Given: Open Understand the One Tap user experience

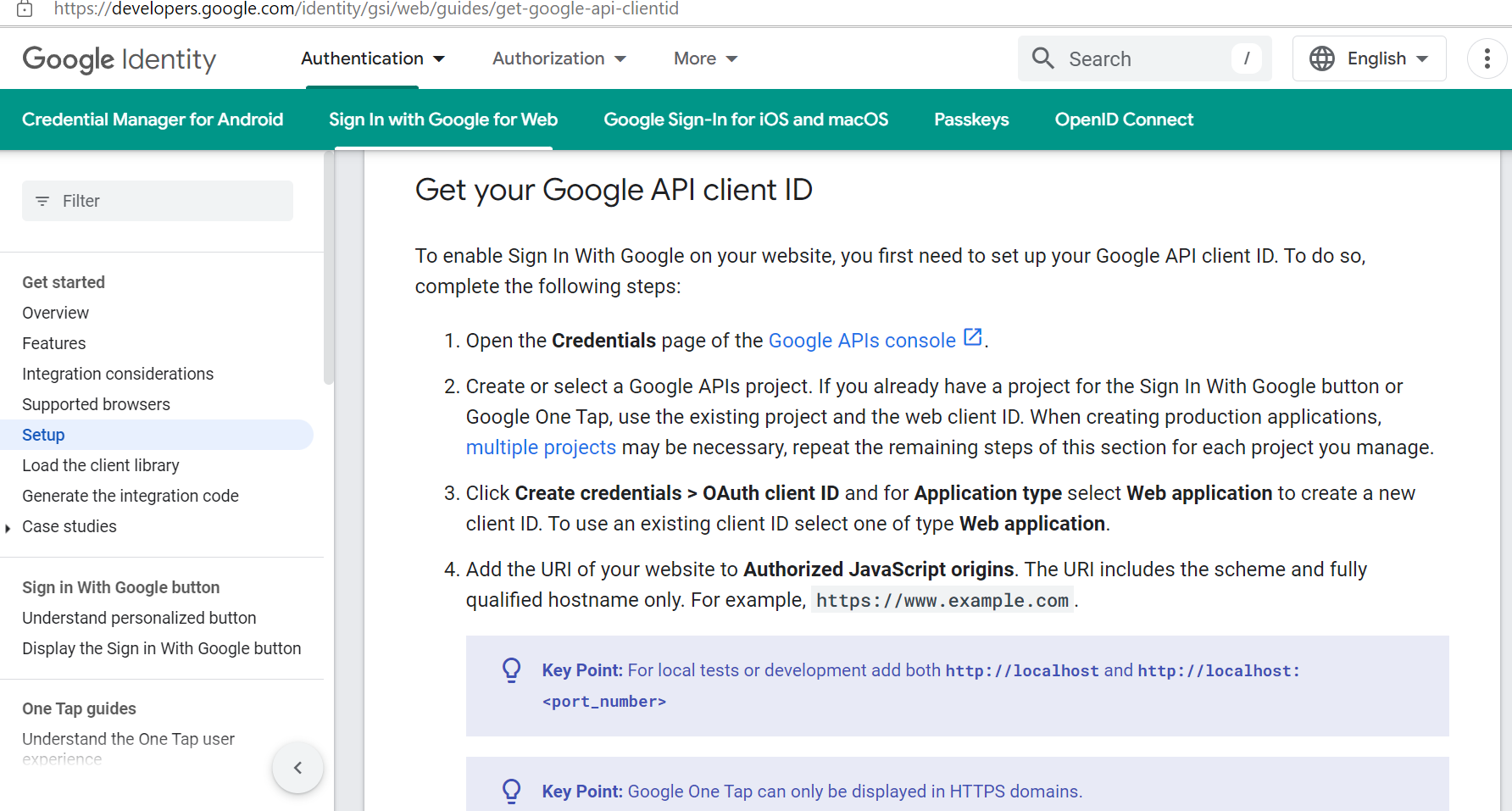Looking at the screenshot, I should (128, 748).
